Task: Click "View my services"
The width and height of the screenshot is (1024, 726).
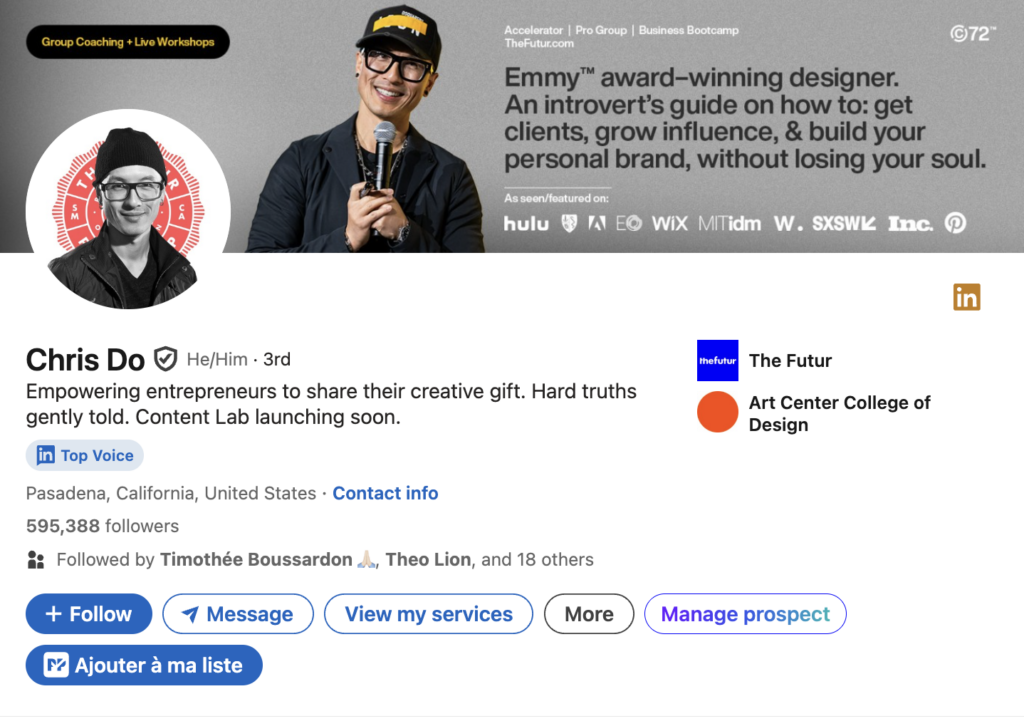Action: pos(428,614)
